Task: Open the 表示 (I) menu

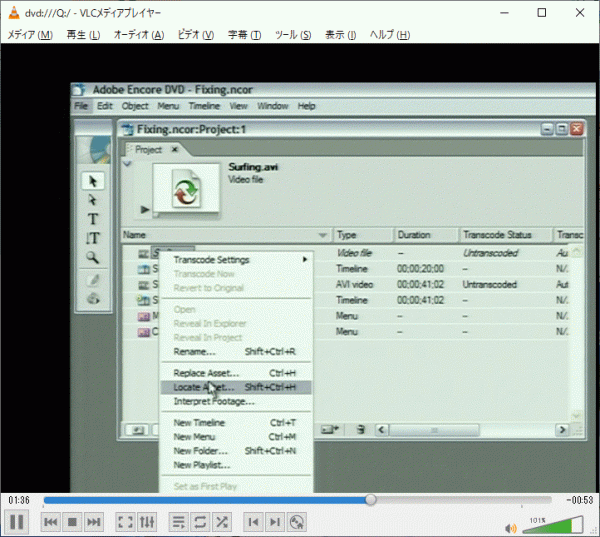Action: click(340, 35)
